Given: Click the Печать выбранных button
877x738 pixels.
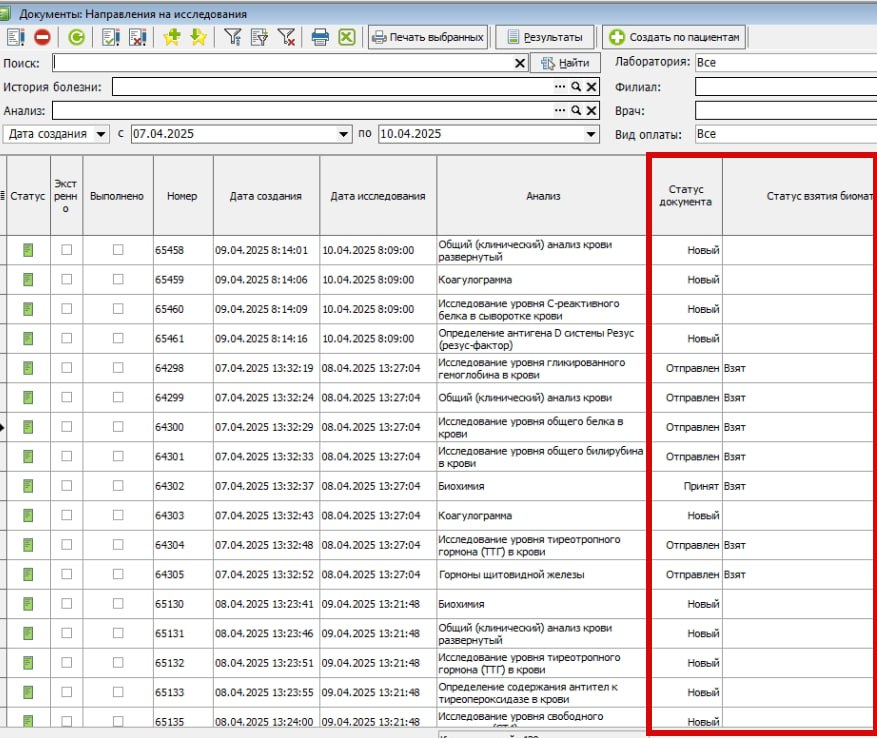Looking at the screenshot, I should (428, 37).
